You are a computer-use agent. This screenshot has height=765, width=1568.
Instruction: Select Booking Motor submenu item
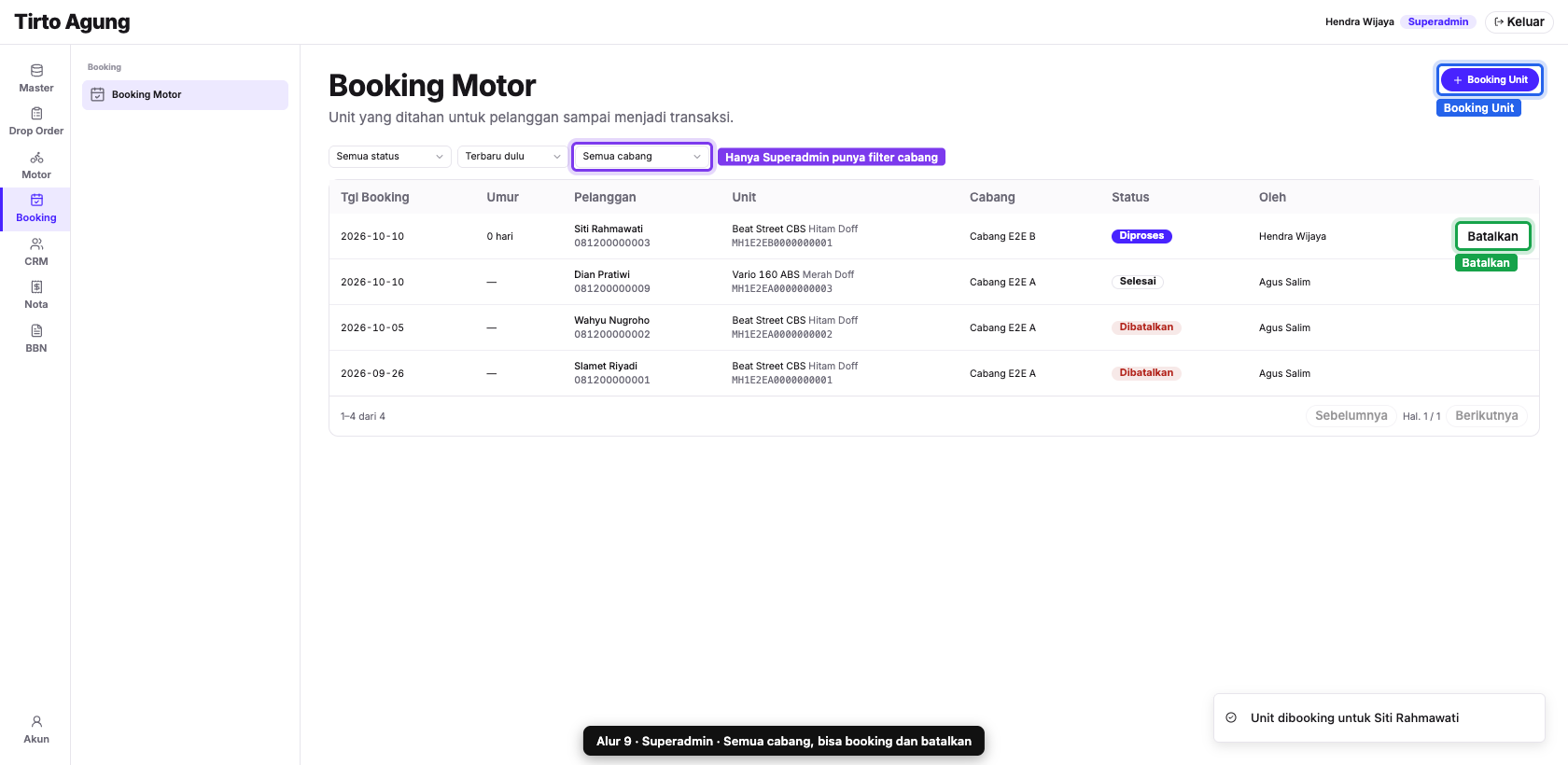(185, 94)
